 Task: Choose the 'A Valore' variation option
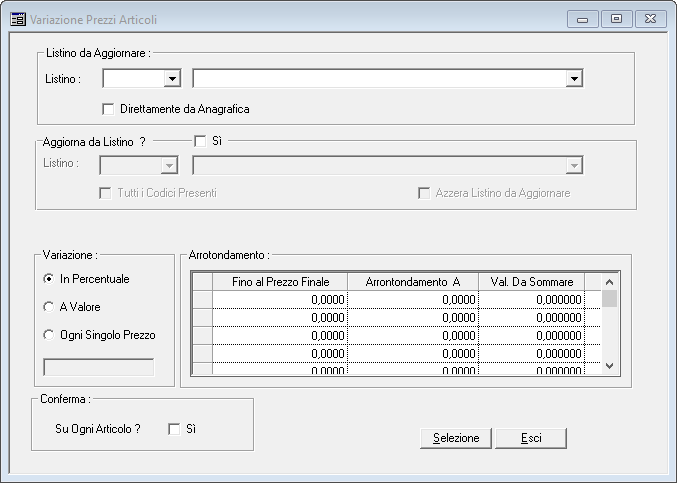[x=48, y=307]
